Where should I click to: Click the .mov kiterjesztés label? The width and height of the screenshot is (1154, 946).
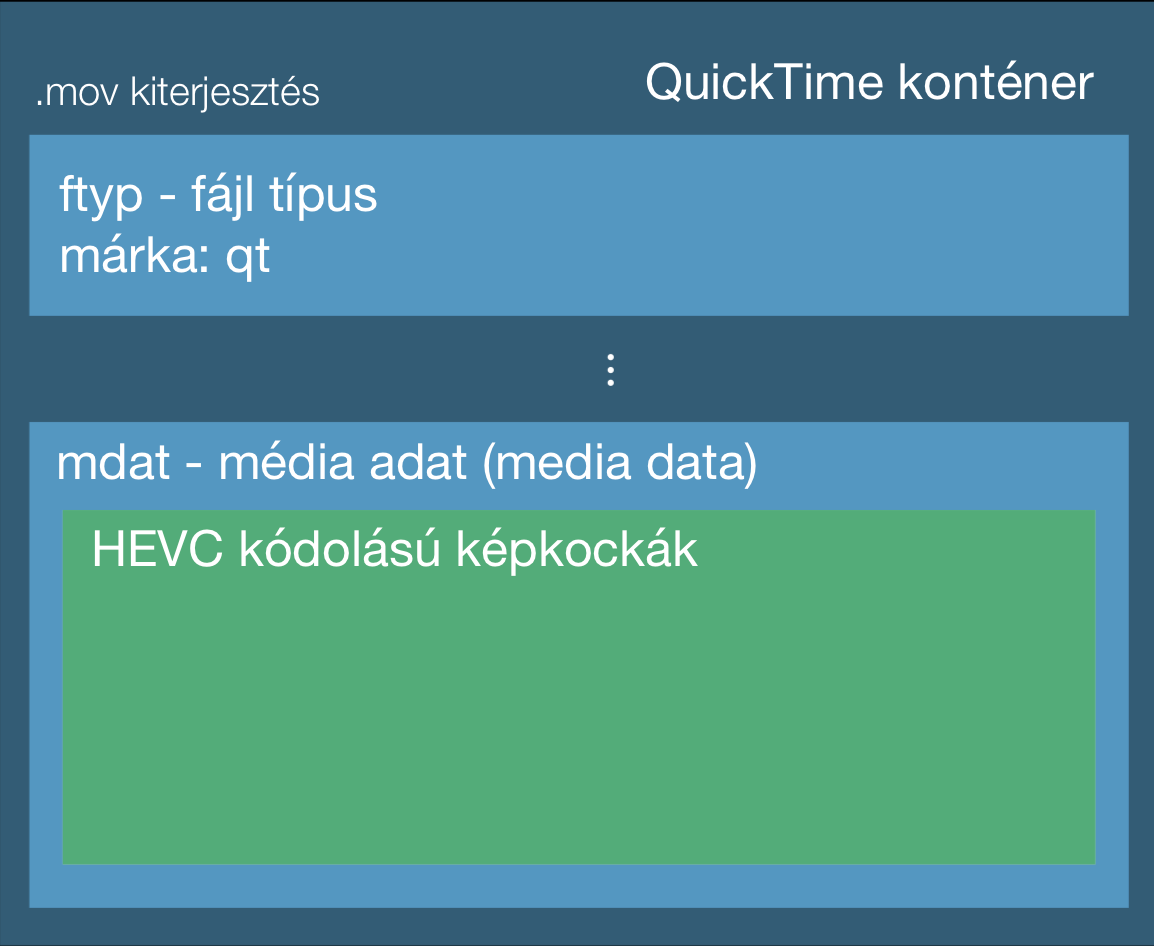[177, 93]
